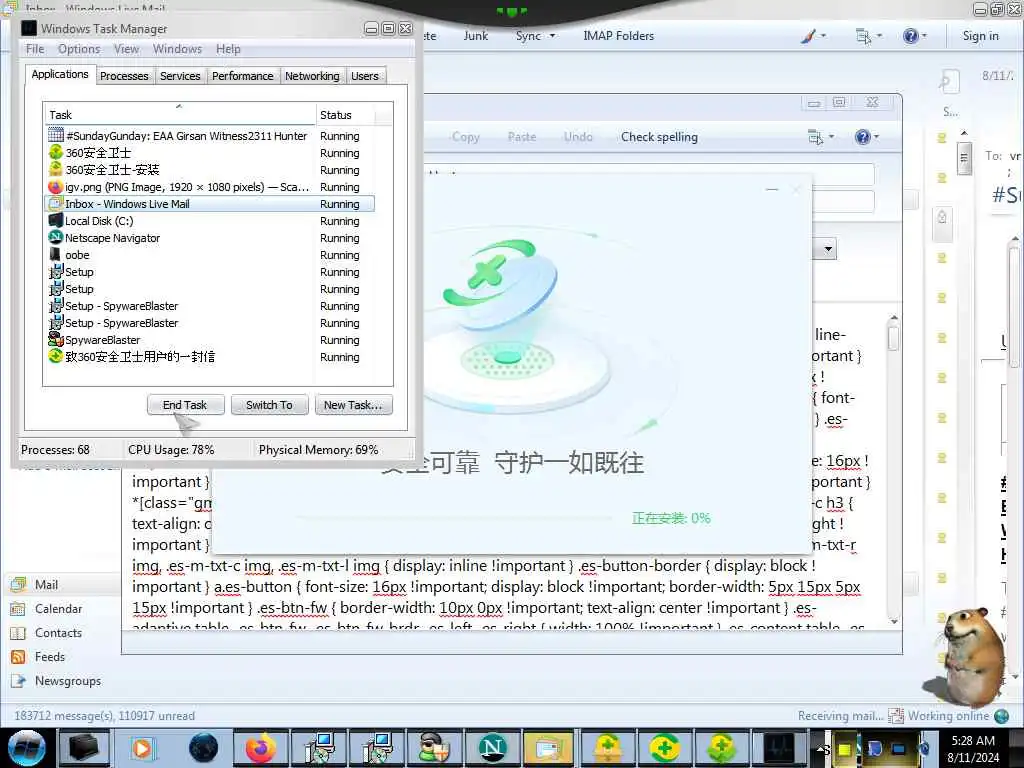The image size is (1024, 768).
Task: Click Netscape Navigator row icon in task list
Action: pos(56,238)
